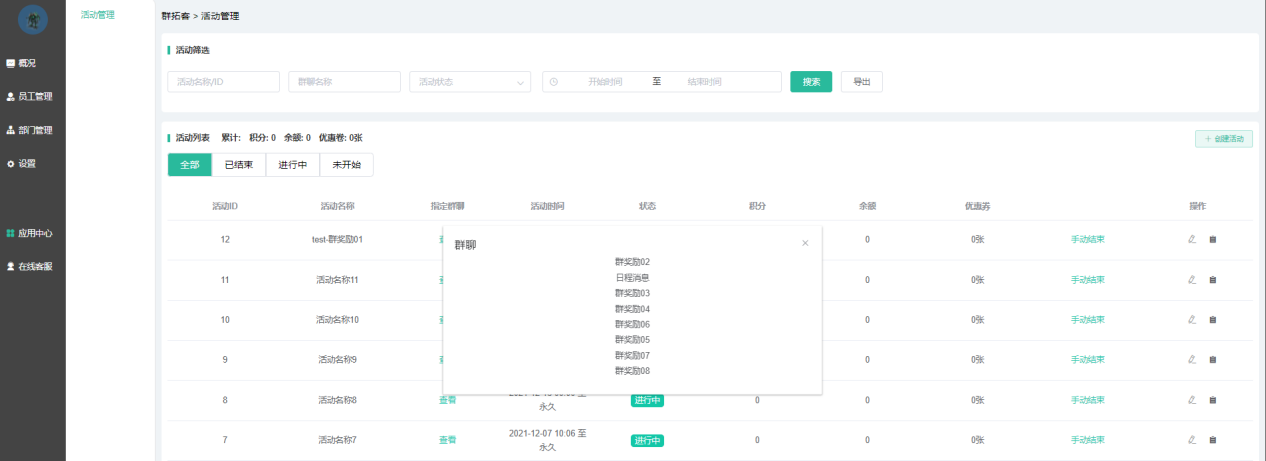
Task: Open 应用中心 from the sidebar
Action: [x=30, y=233]
